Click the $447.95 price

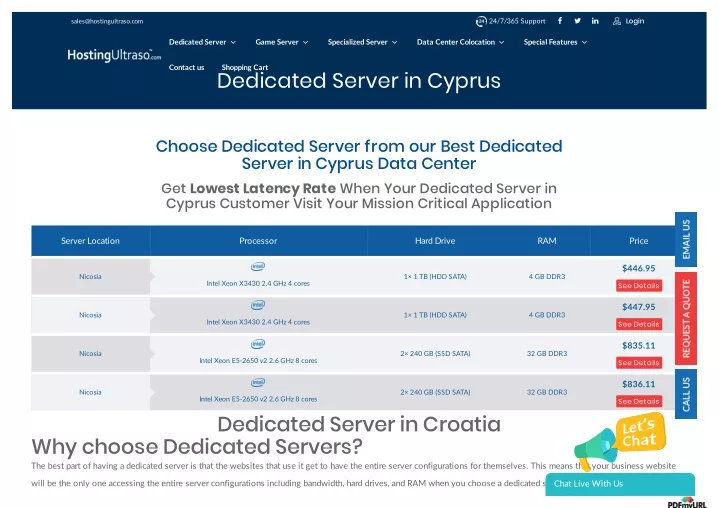pyautogui.click(x=638, y=307)
